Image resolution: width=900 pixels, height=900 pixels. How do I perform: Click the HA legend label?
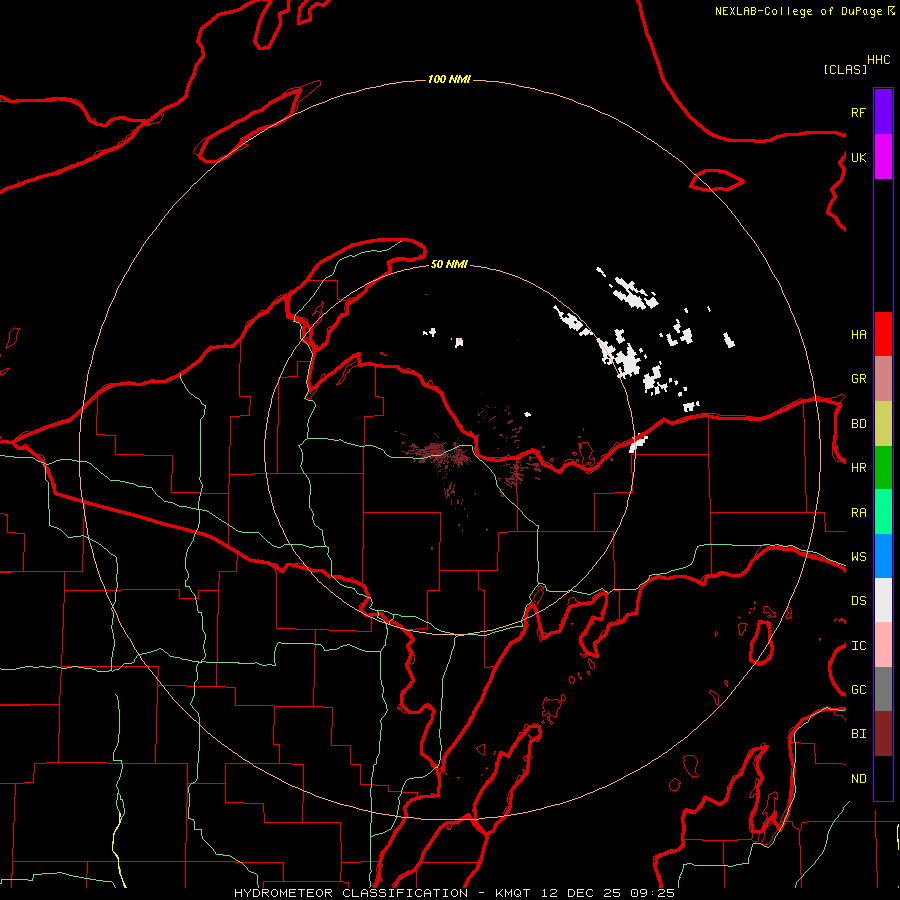click(858, 335)
